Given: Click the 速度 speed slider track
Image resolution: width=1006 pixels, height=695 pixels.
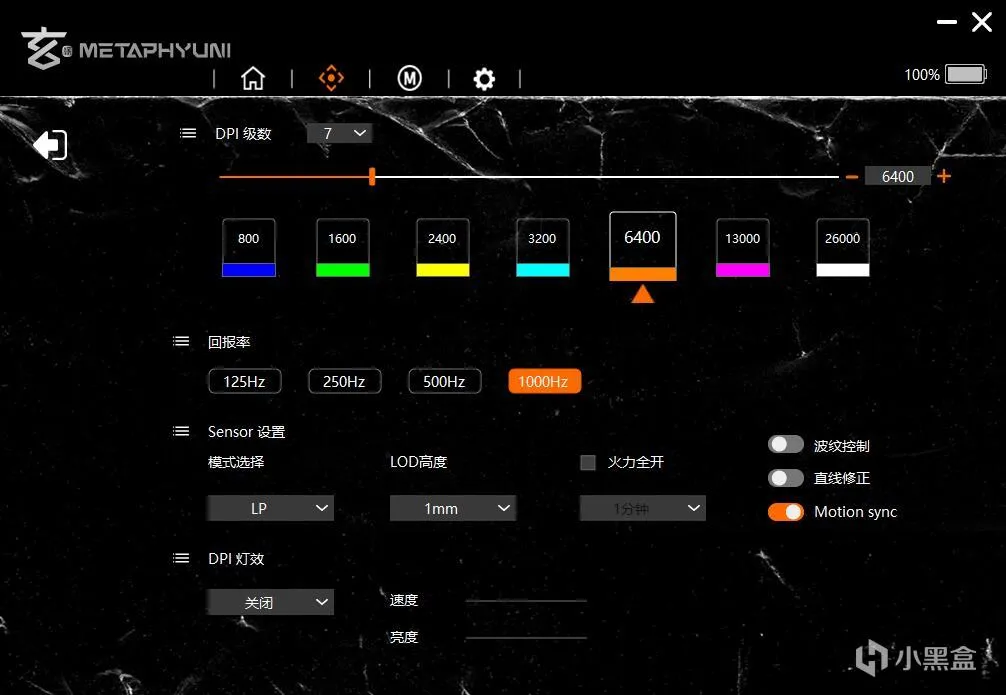Looking at the screenshot, I should point(526,601).
